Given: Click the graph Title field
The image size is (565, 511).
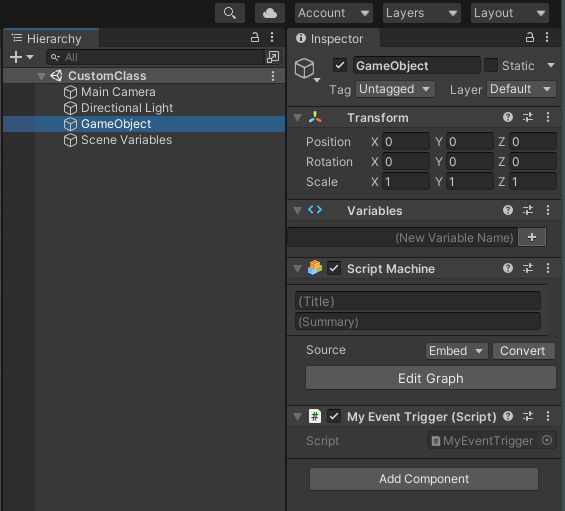Looking at the screenshot, I should point(418,301).
